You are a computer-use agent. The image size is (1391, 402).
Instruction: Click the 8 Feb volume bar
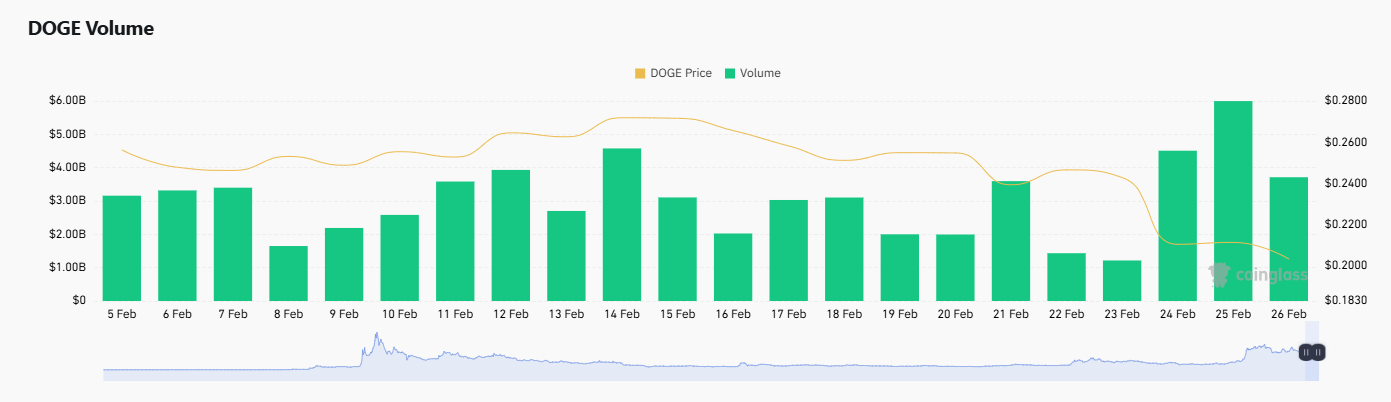(x=289, y=273)
